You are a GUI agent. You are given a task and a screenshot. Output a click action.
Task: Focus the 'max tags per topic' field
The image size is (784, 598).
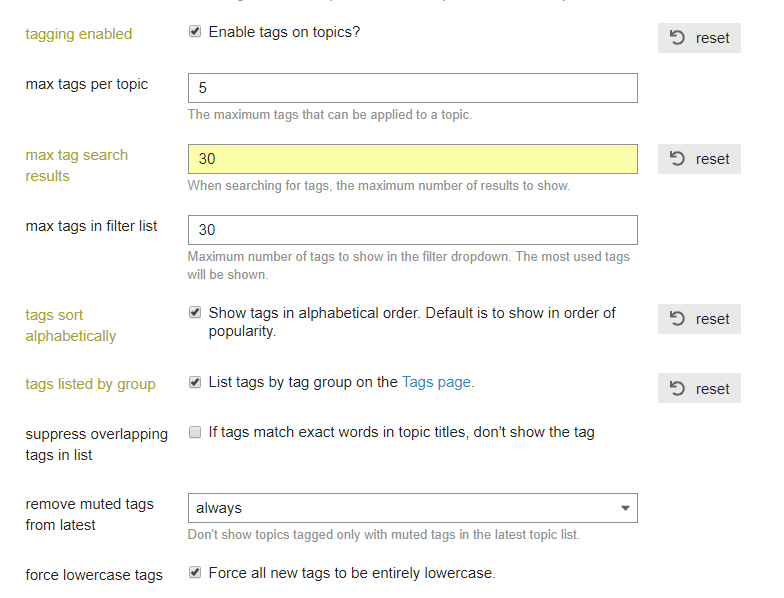(x=412, y=88)
